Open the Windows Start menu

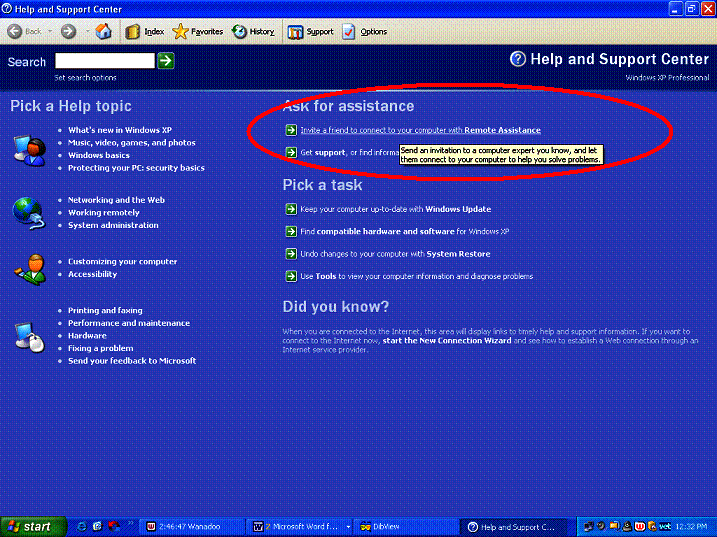click(28, 526)
